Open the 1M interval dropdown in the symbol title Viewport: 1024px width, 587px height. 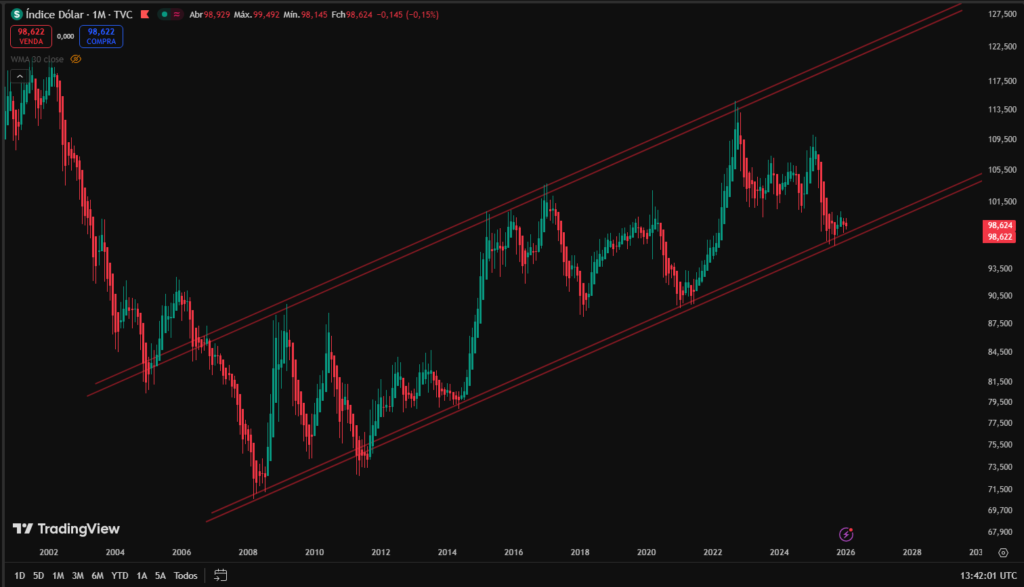pyautogui.click(x=99, y=15)
